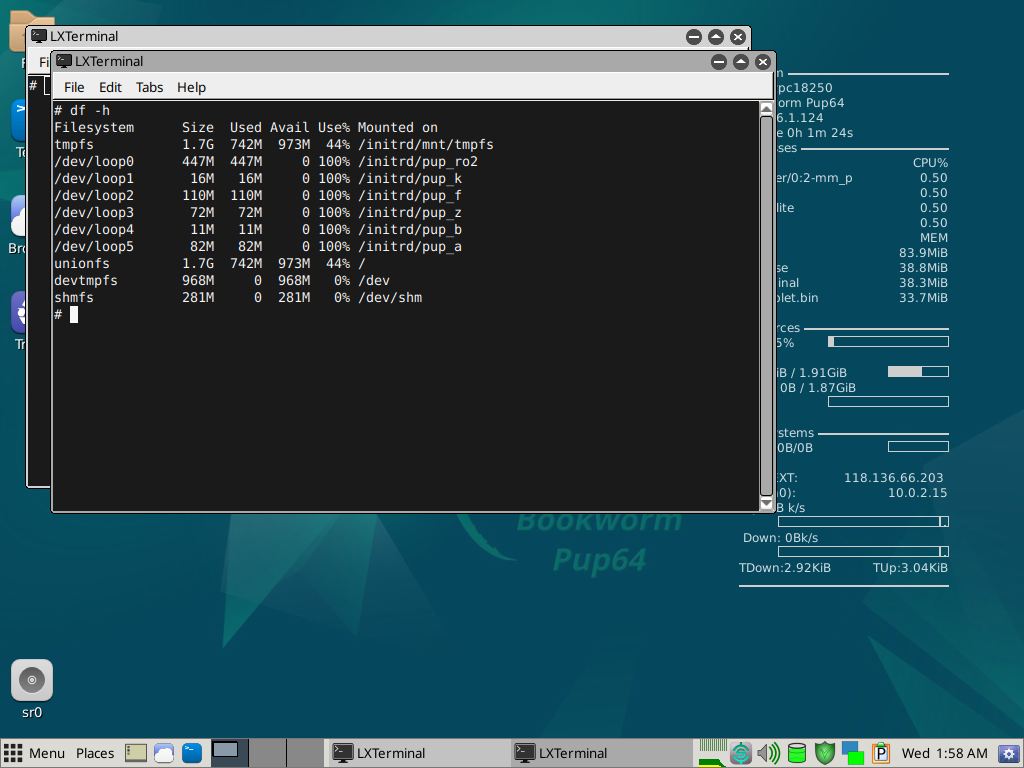
Task: Click the 'Filesystem' column header text
Action: coord(94,127)
